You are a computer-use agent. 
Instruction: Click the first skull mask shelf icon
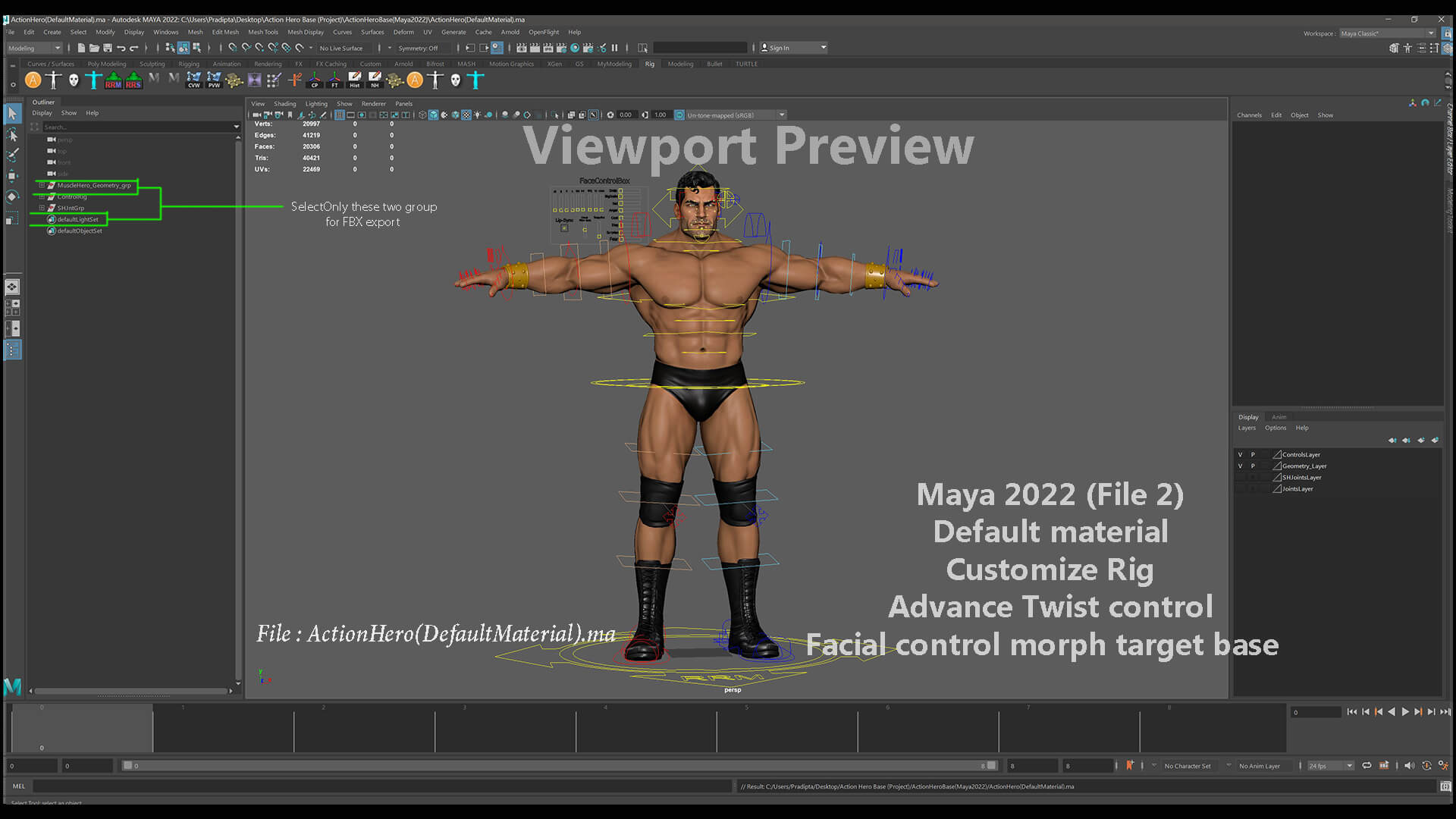(x=74, y=80)
